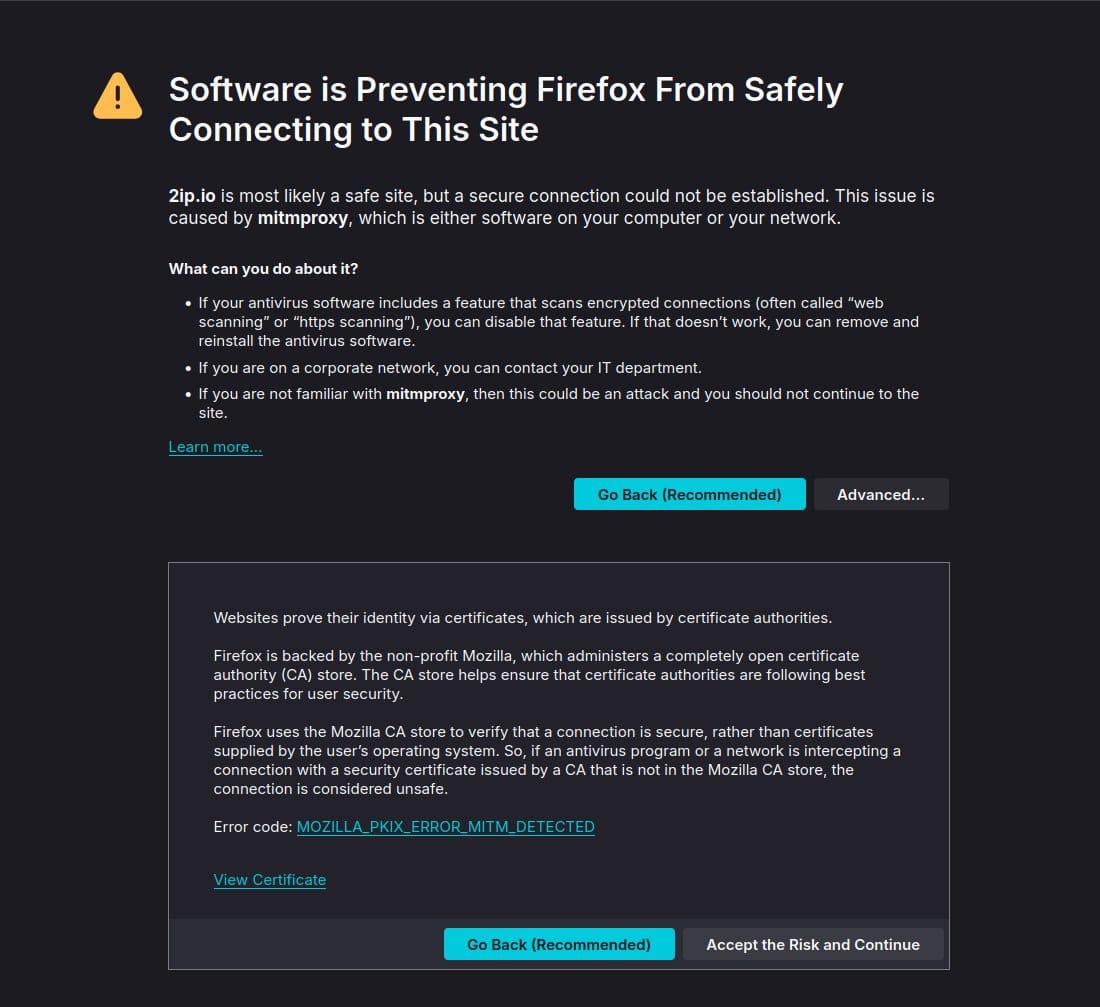
Task: Open the Learn more... link
Action: pyautogui.click(x=215, y=447)
